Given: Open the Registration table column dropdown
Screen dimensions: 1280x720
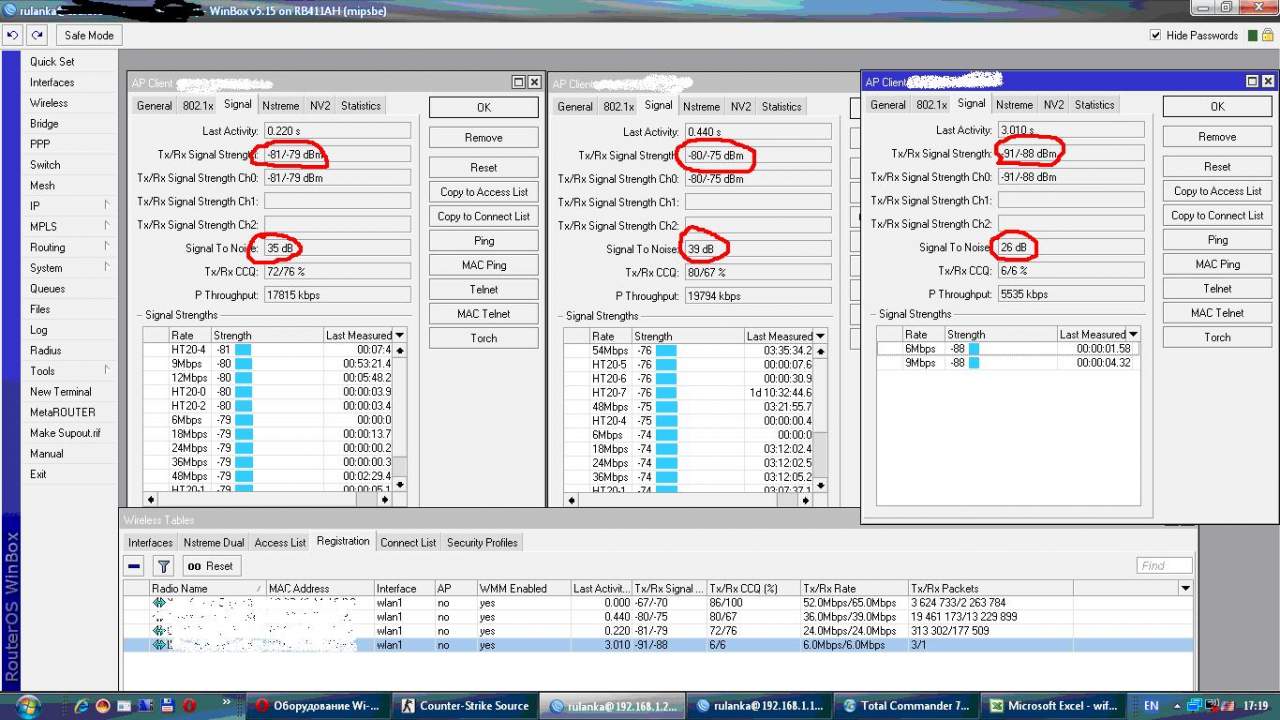Looking at the screenshot, I should point(1186,588).
